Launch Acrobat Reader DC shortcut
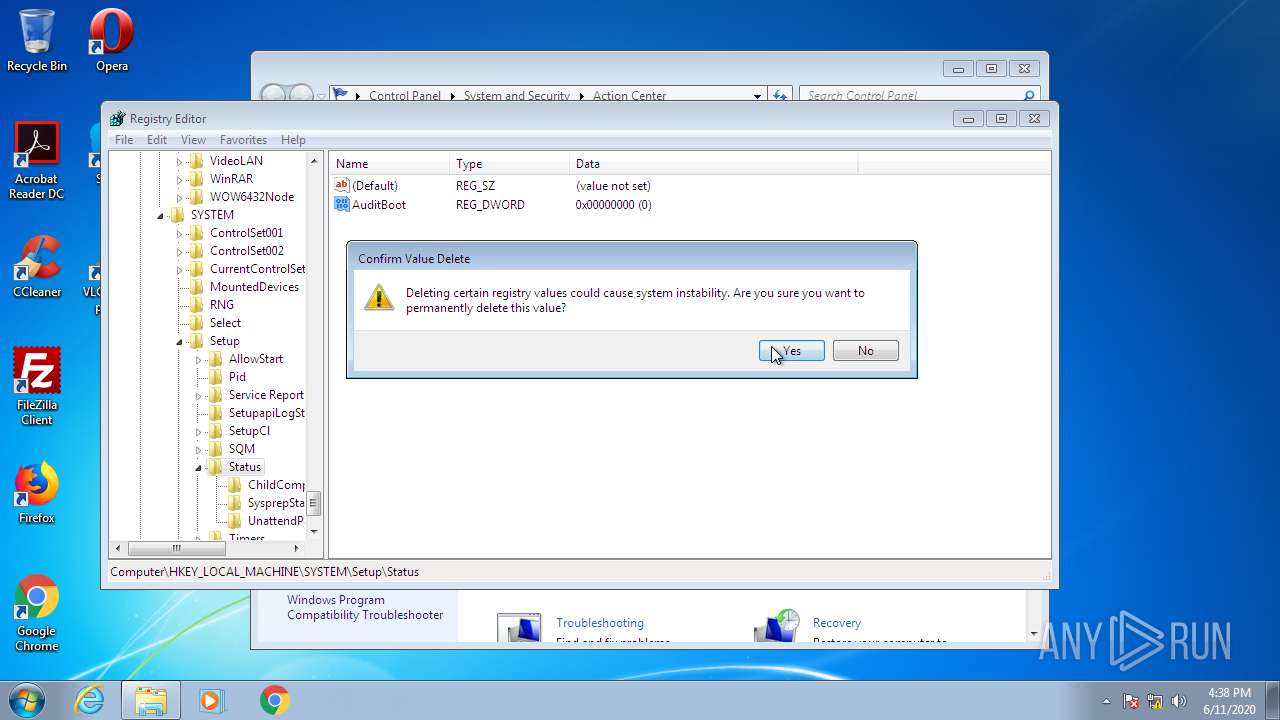This screenshot has height=720, width=1280. [x=37, y=161]
